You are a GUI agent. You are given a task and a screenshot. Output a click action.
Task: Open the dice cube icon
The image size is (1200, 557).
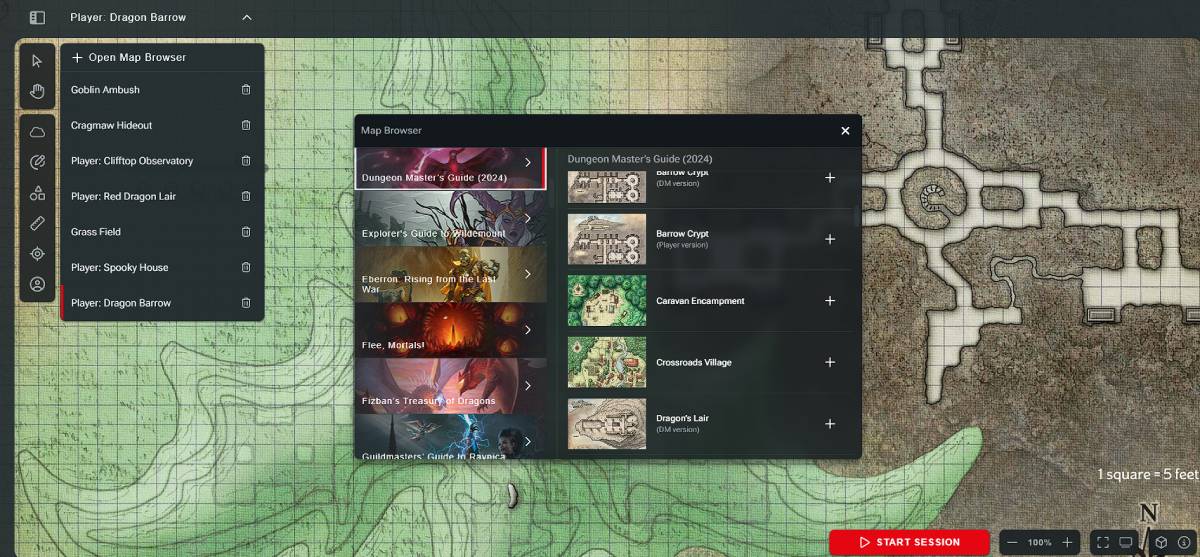(1161, 542)
